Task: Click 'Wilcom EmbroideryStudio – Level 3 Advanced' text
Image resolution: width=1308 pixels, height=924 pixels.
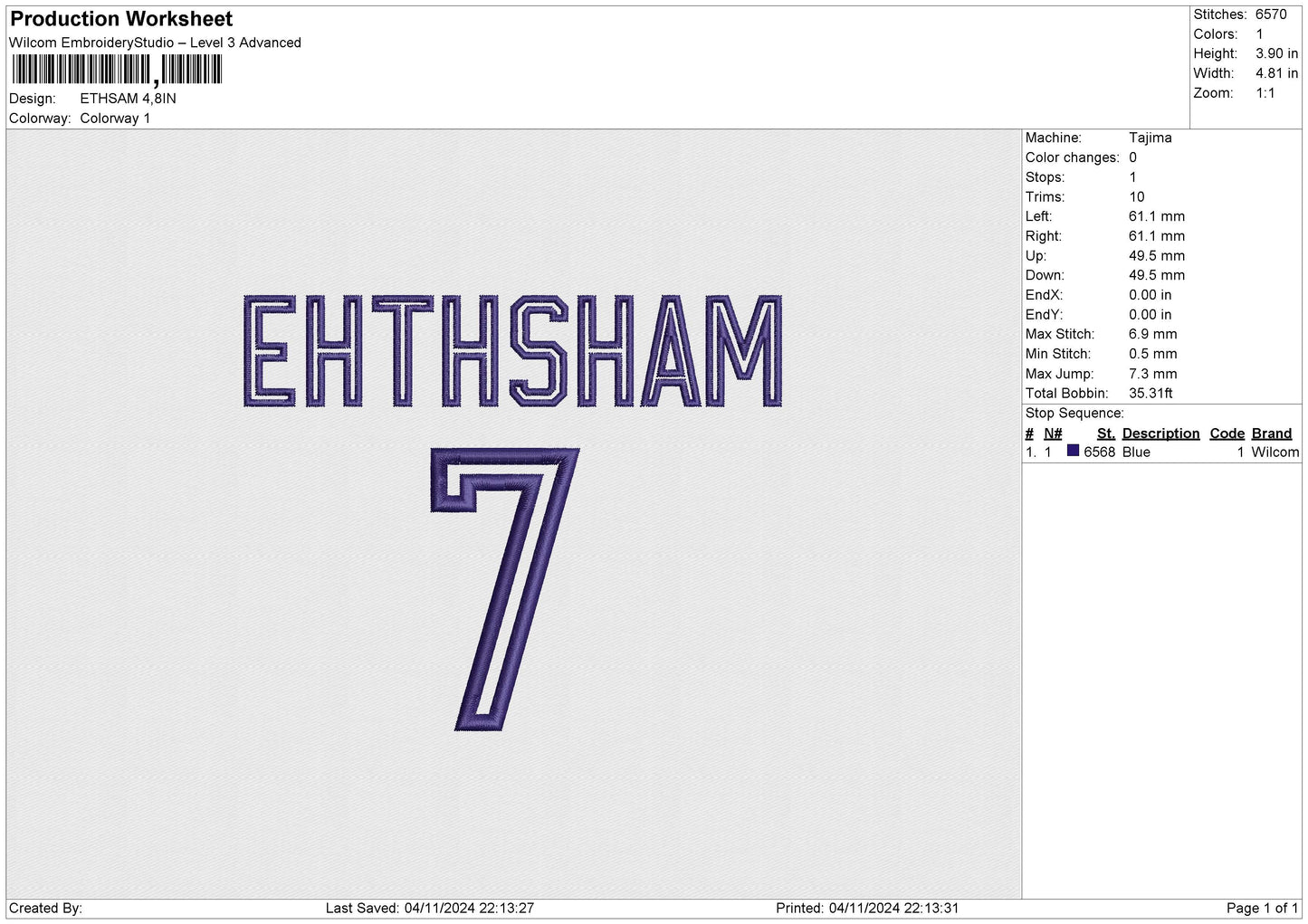Action: 155,43
